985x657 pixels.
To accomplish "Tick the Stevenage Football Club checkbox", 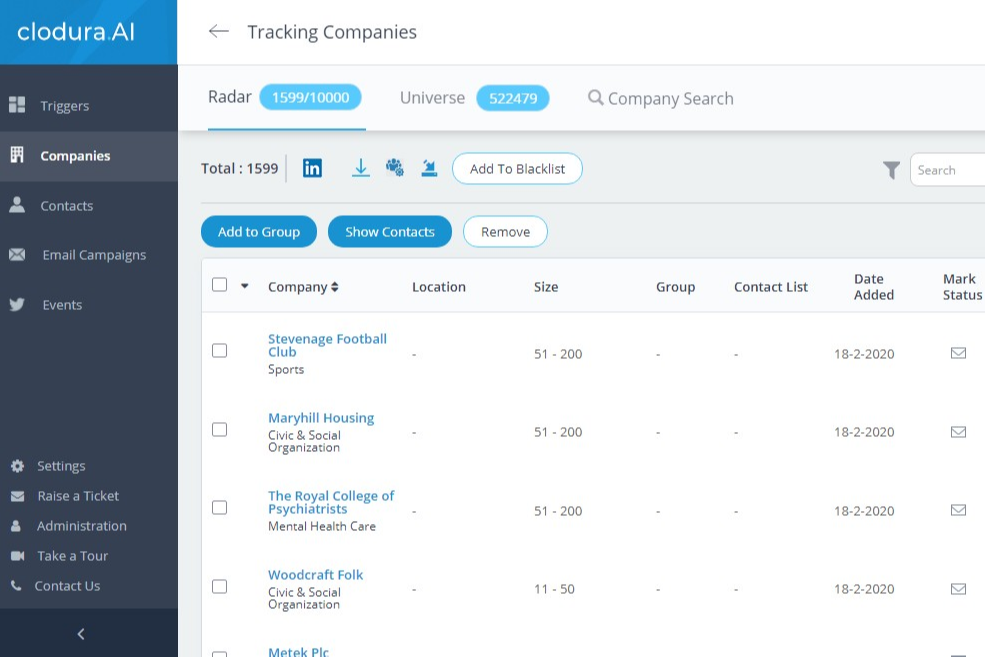I will coord(219,350).
